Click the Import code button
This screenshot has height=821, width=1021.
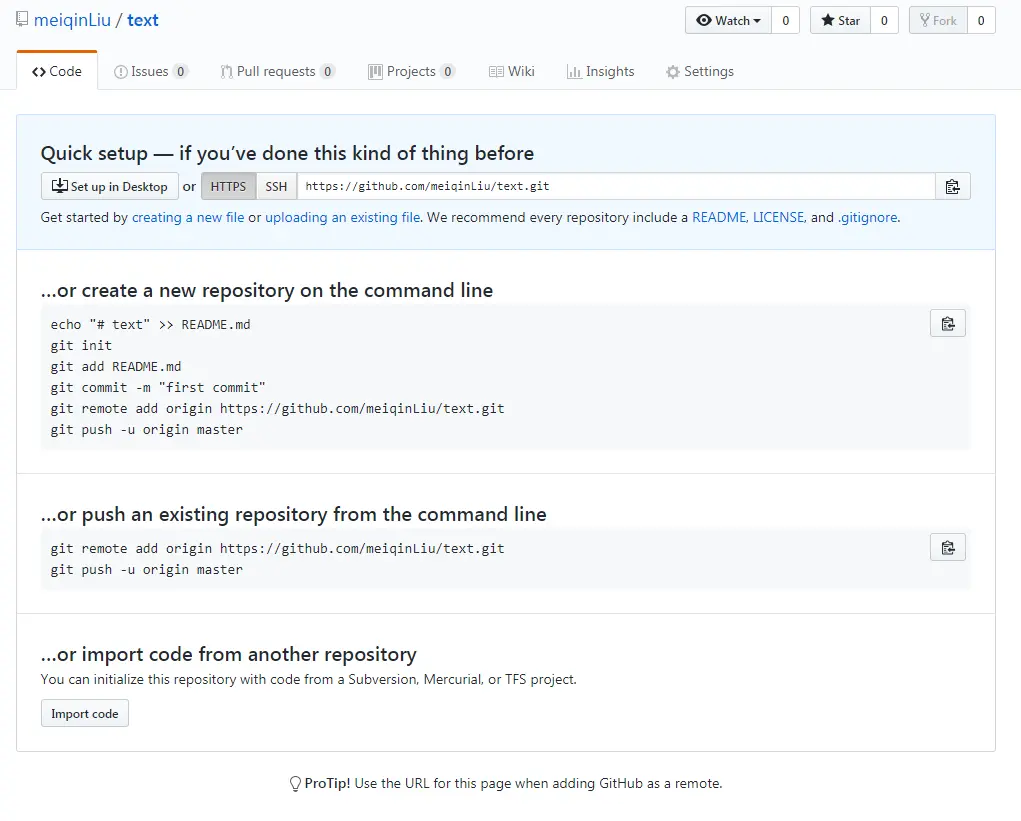coord(85,713)
